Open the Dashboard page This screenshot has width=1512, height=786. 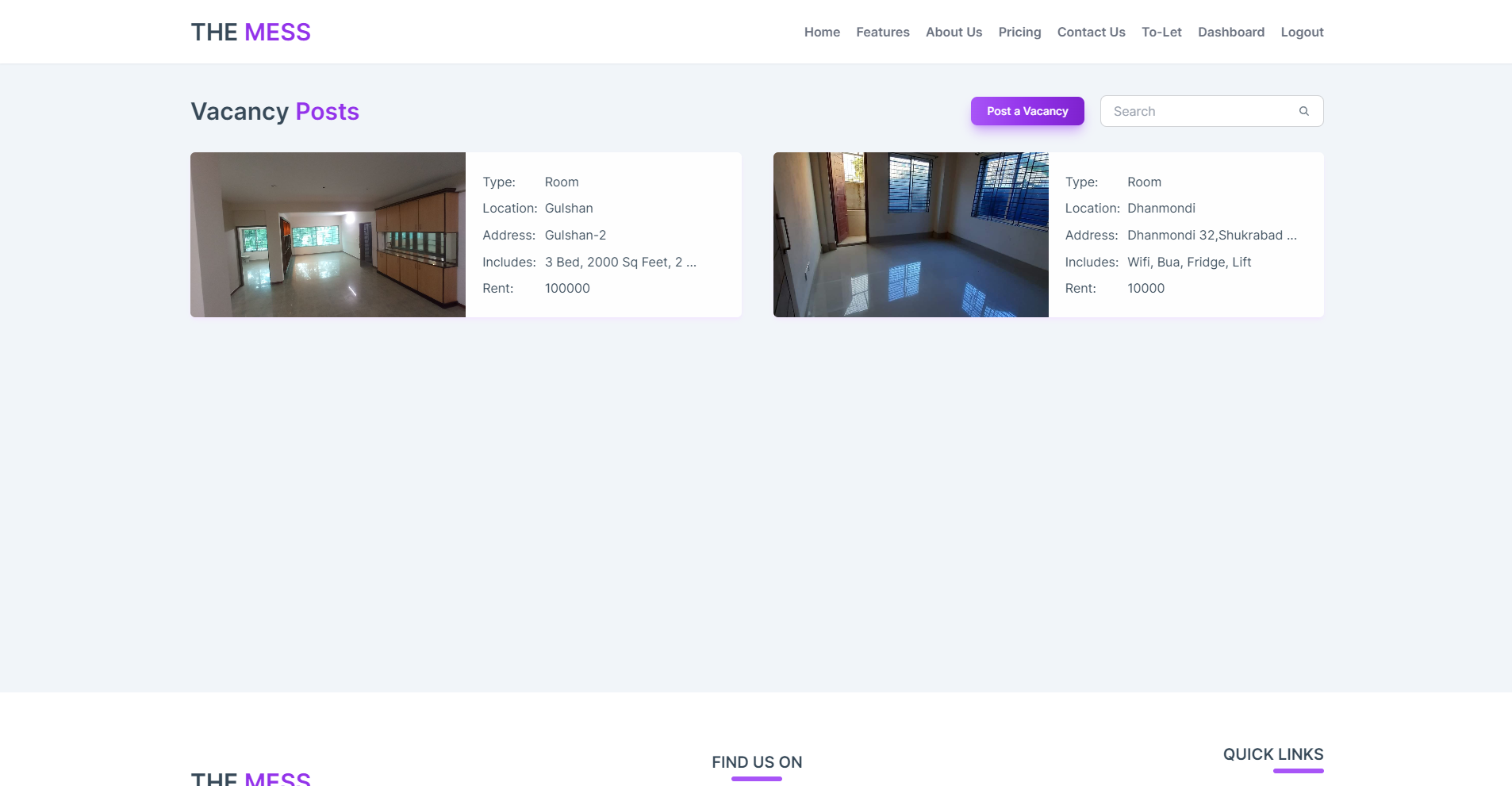[x=1230, y=32]
